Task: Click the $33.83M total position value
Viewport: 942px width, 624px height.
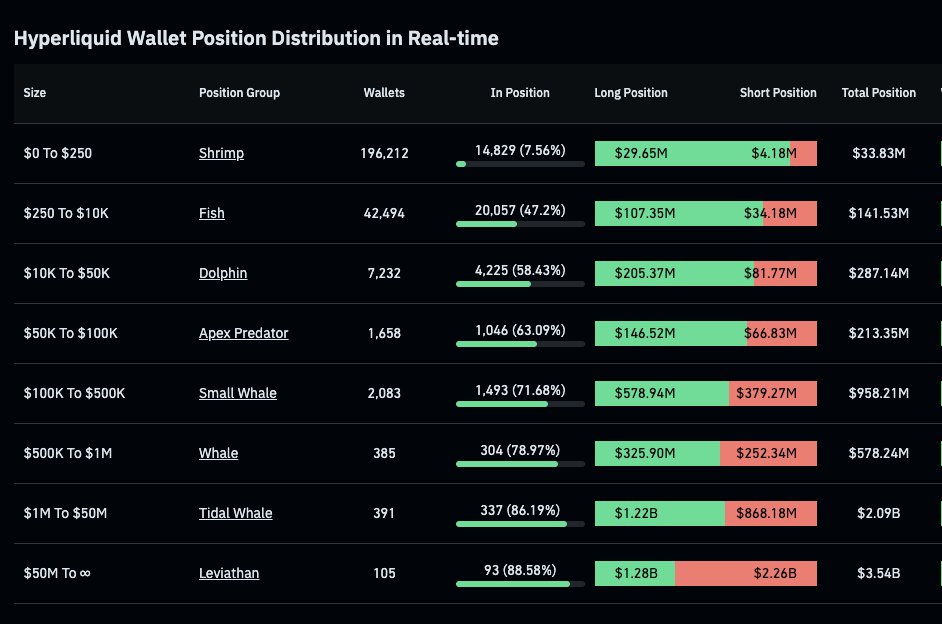Action: tap(878, 153)
